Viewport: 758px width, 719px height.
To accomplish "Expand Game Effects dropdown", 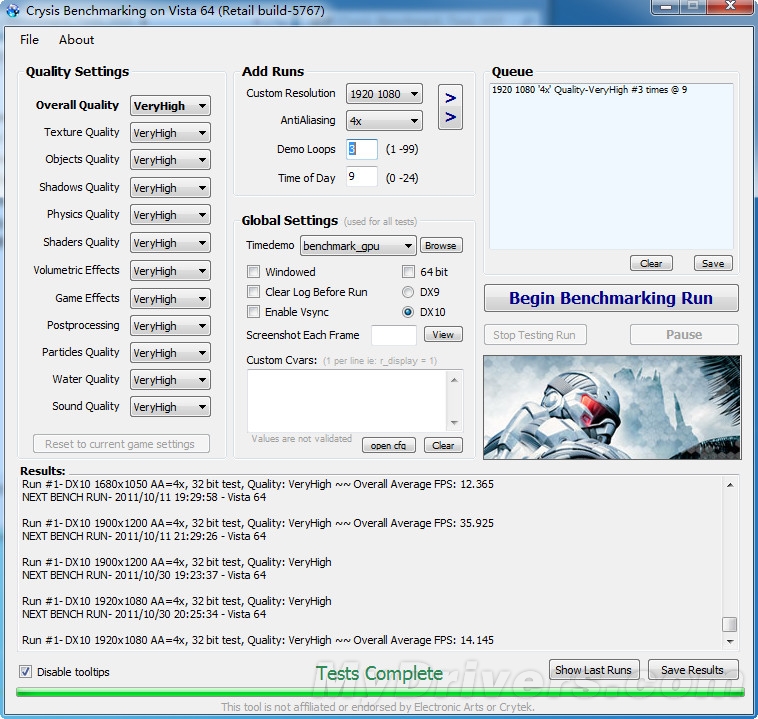I will point(170,299).
